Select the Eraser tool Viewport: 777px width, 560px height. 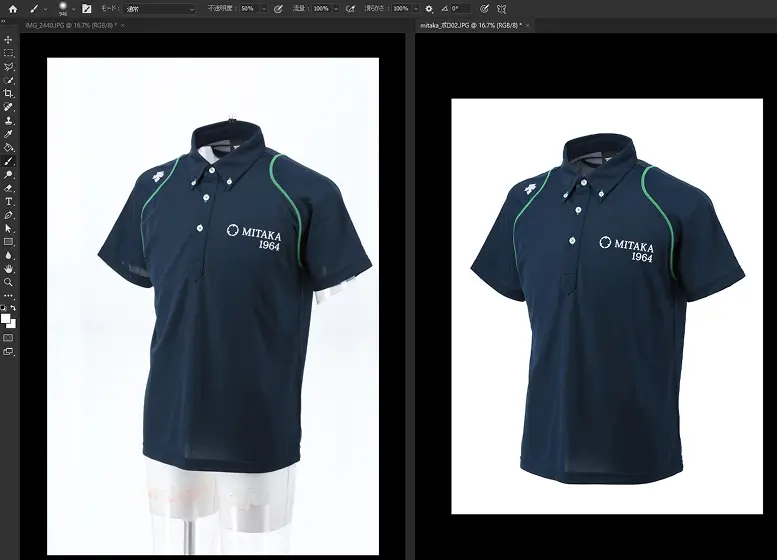click(9, 187)
